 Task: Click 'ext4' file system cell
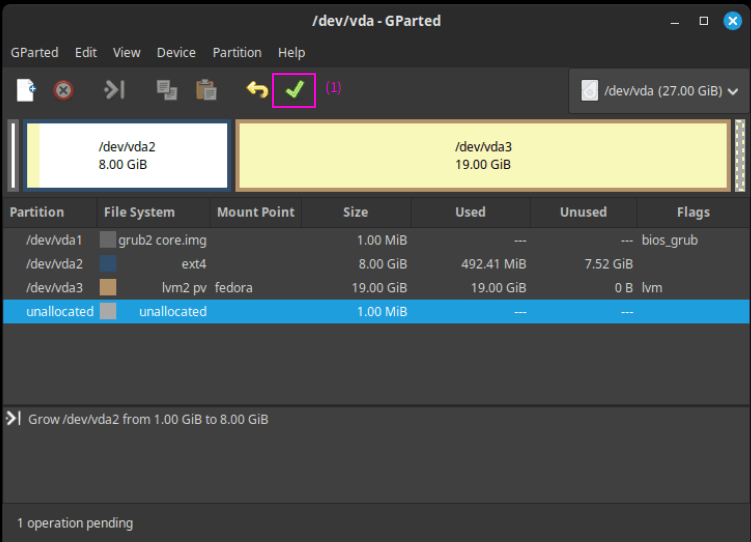tap(194, 264)
